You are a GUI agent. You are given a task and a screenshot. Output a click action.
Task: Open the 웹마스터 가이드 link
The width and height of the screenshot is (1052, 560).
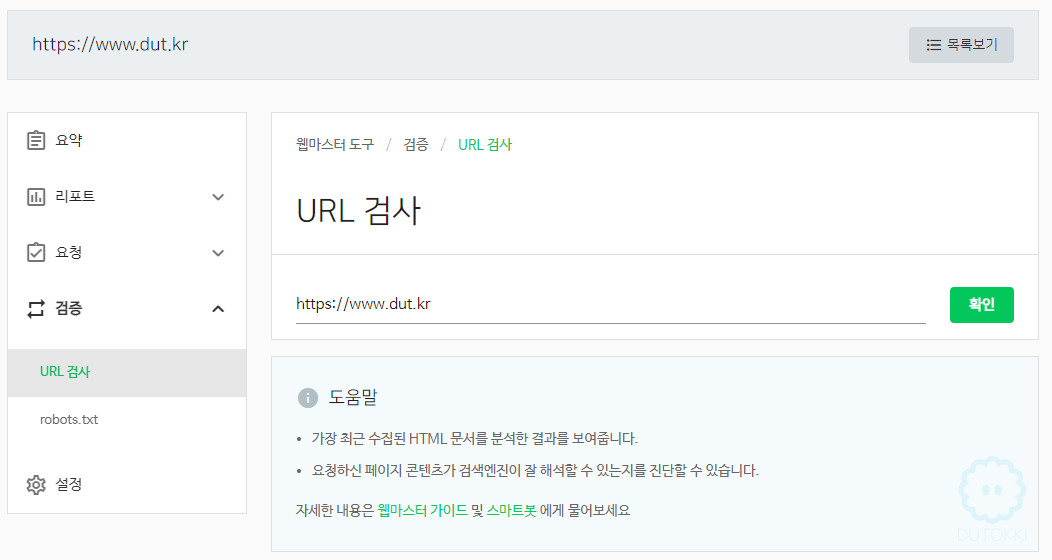click(422, 510)
